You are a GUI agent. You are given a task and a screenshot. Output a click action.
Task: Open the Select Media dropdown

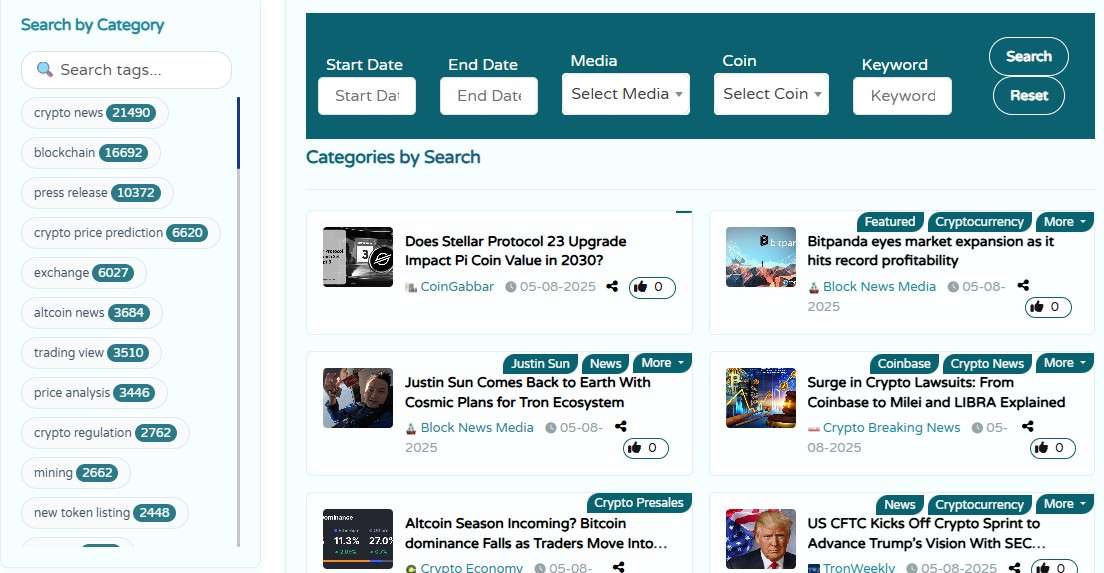point(626,94)
